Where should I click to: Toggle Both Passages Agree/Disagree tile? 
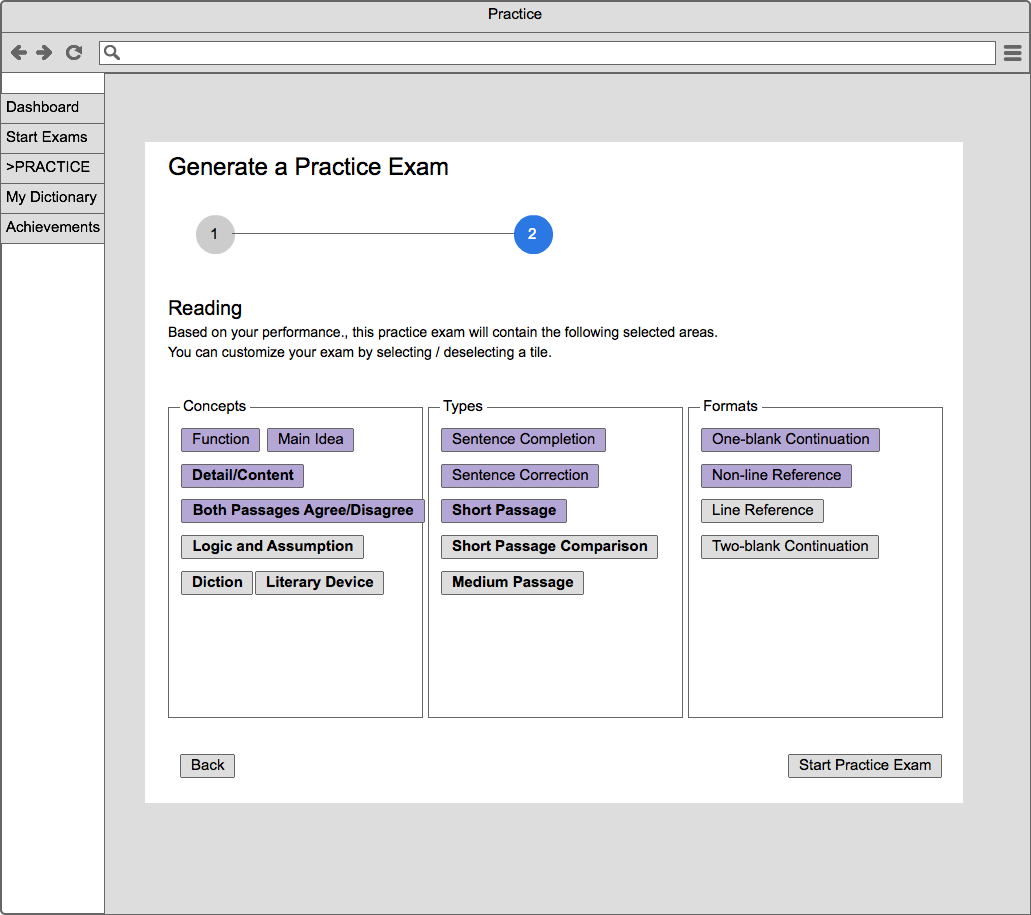(302, 511)
